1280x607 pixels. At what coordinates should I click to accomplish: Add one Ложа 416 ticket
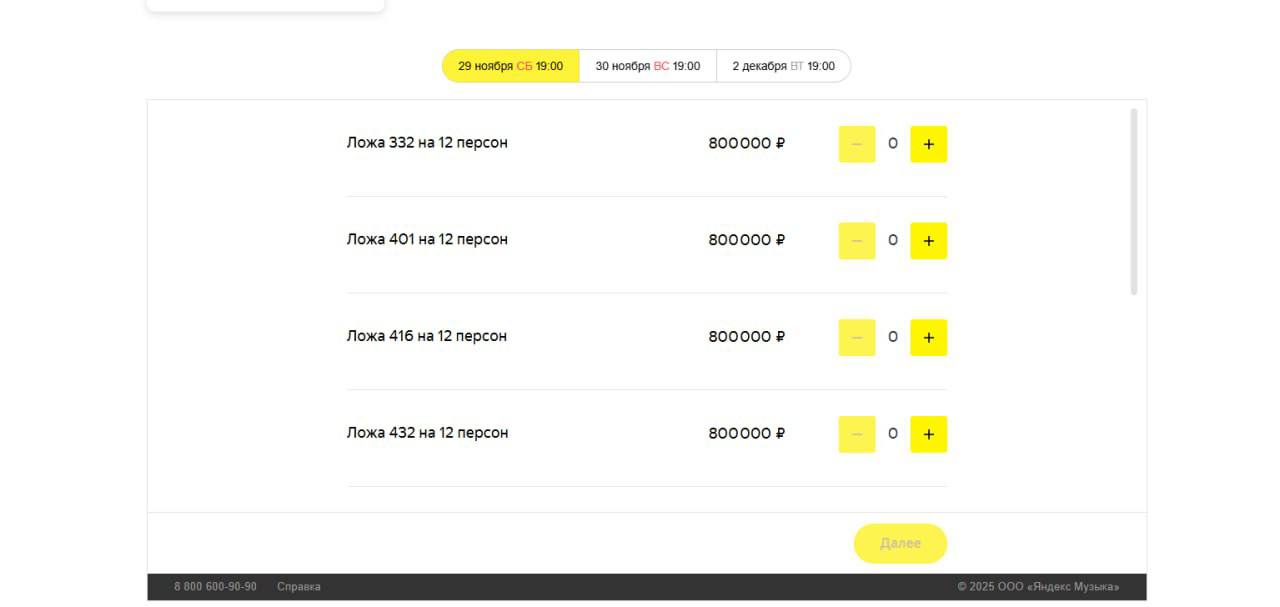928,337
